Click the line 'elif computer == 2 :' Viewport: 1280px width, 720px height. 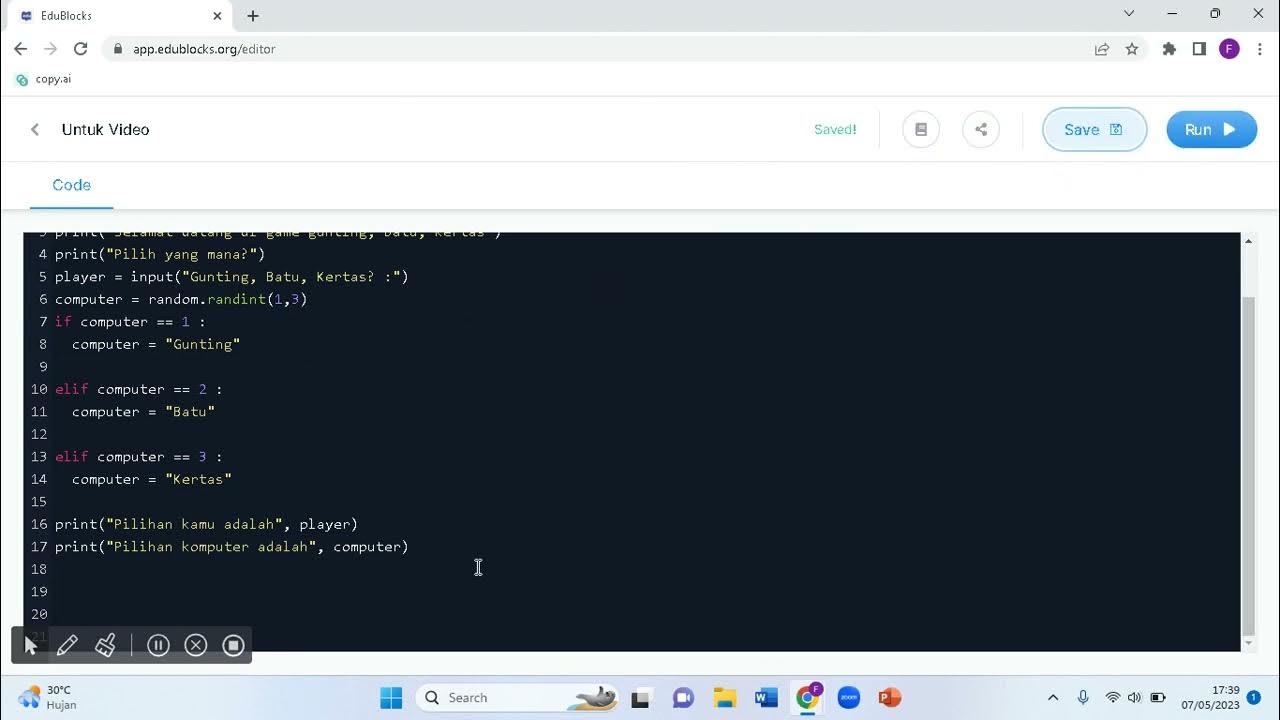pos(139,389)
